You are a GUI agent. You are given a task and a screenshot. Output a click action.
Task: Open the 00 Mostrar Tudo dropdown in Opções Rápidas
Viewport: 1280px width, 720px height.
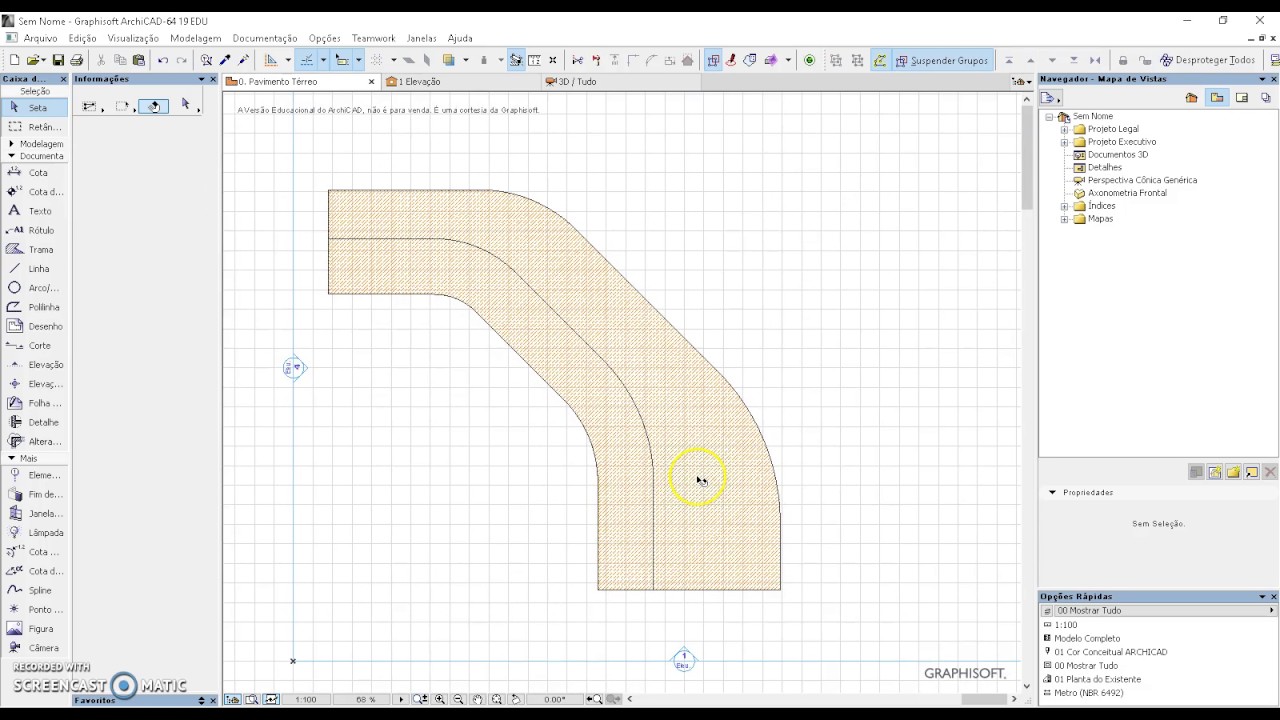click(x=1160, y=610)
